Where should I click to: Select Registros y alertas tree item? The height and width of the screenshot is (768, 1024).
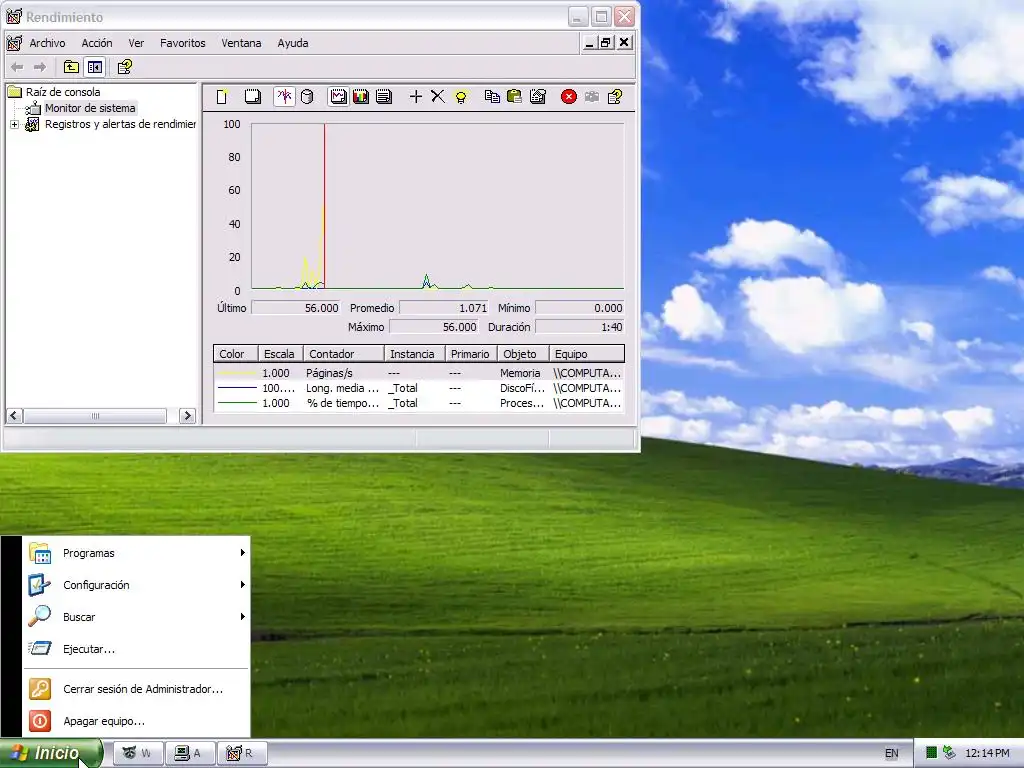click(120, 124)
